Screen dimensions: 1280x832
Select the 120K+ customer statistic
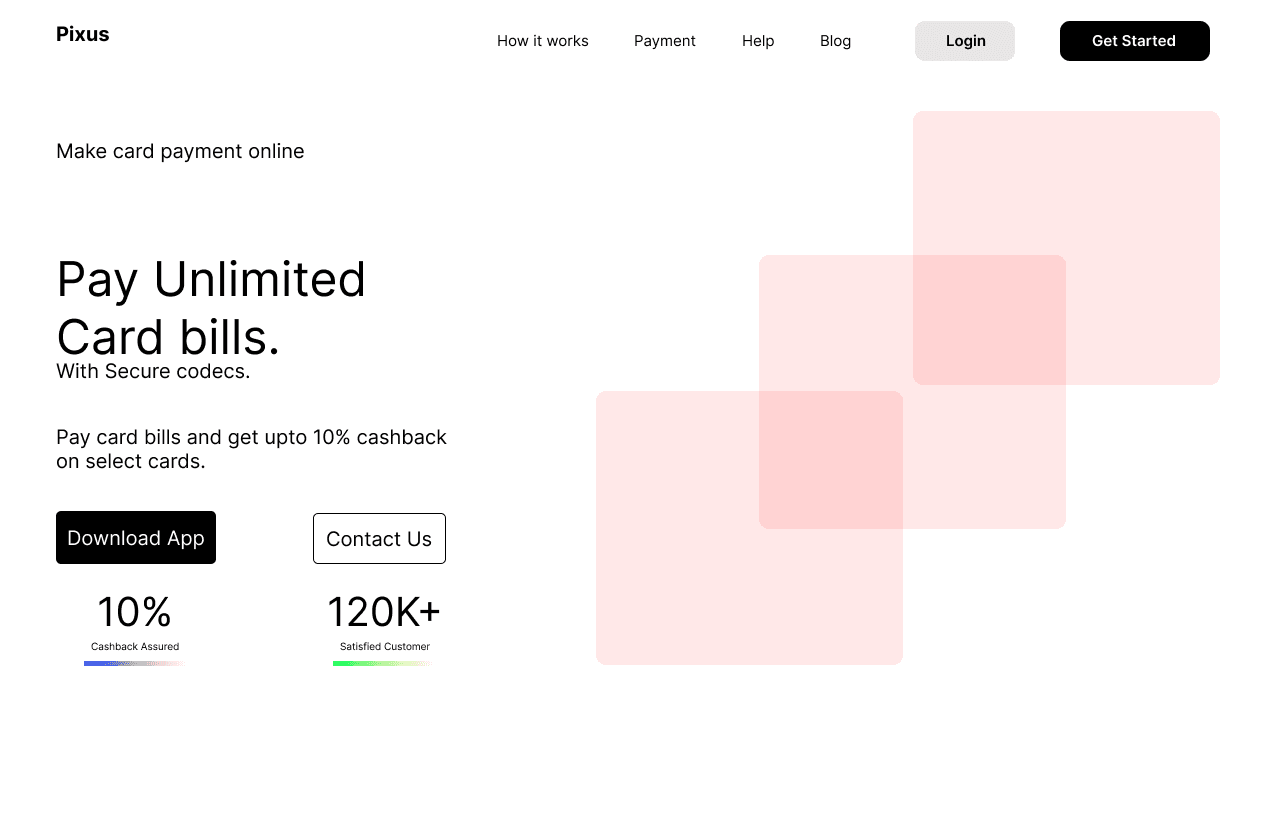pos(384,612)
